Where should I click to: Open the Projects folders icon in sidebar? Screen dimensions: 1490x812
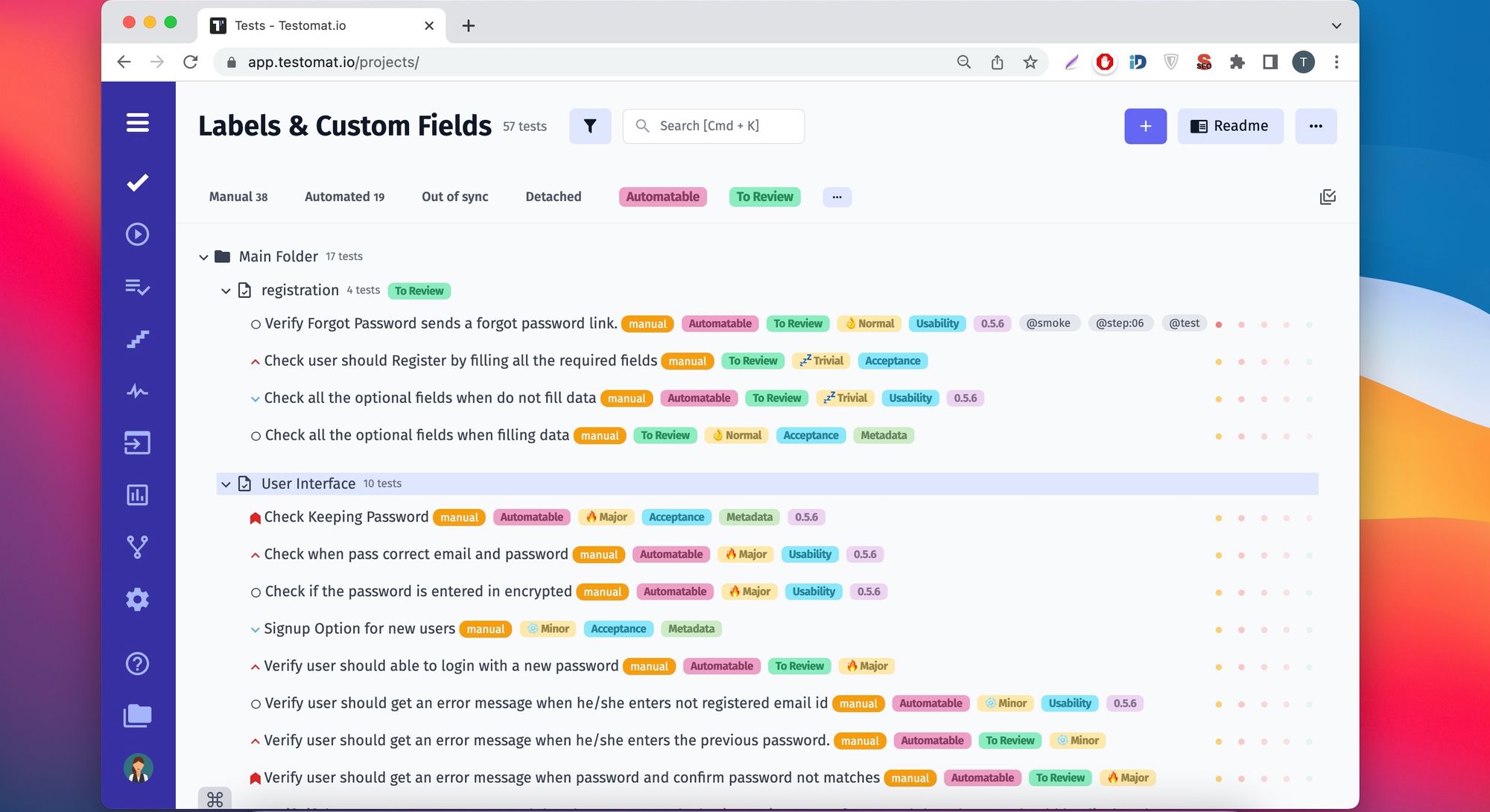(138, 716)
